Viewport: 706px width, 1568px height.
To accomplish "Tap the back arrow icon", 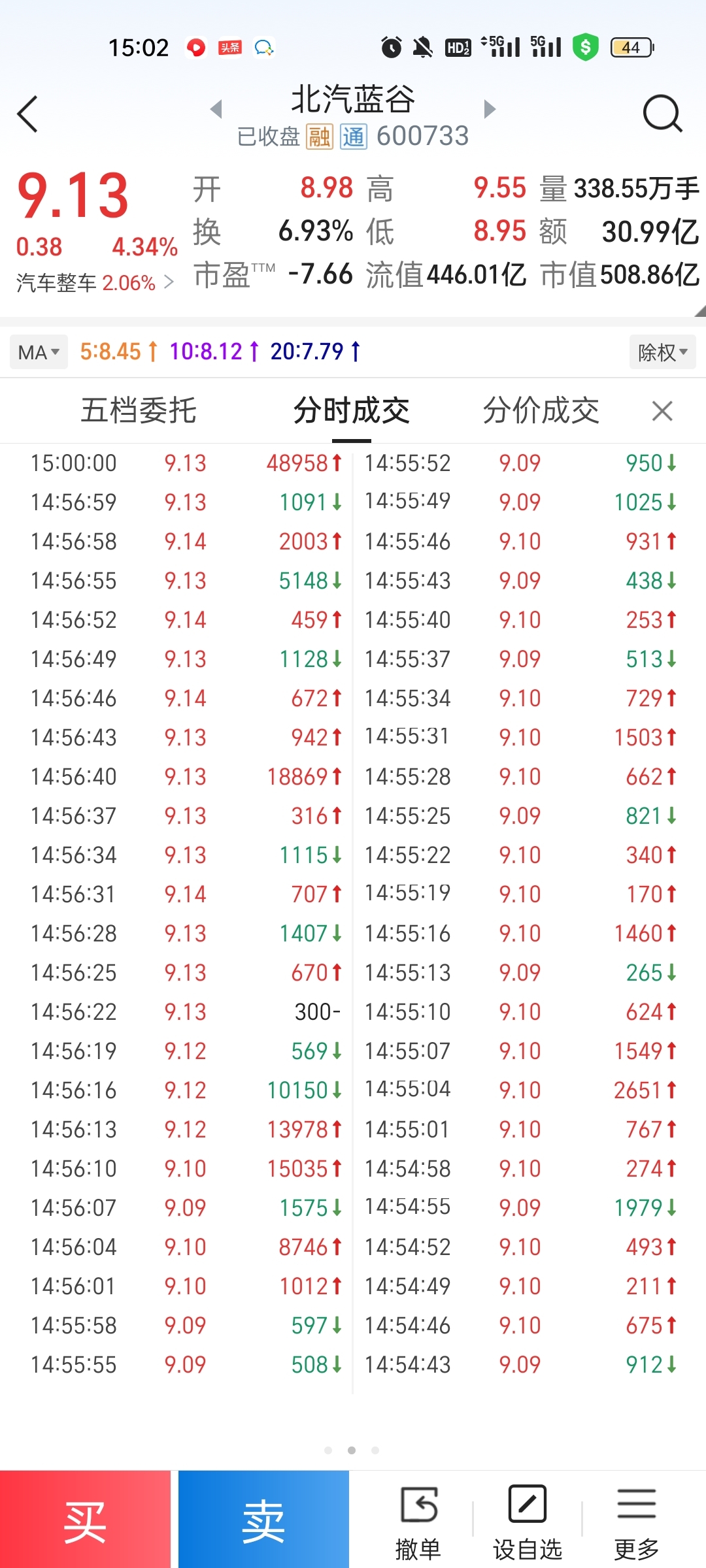I will [x=27, y=114].
